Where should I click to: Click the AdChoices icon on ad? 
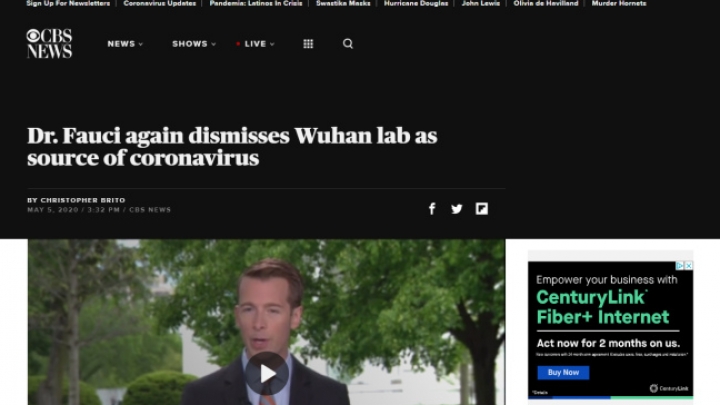(x=680, y=265)
